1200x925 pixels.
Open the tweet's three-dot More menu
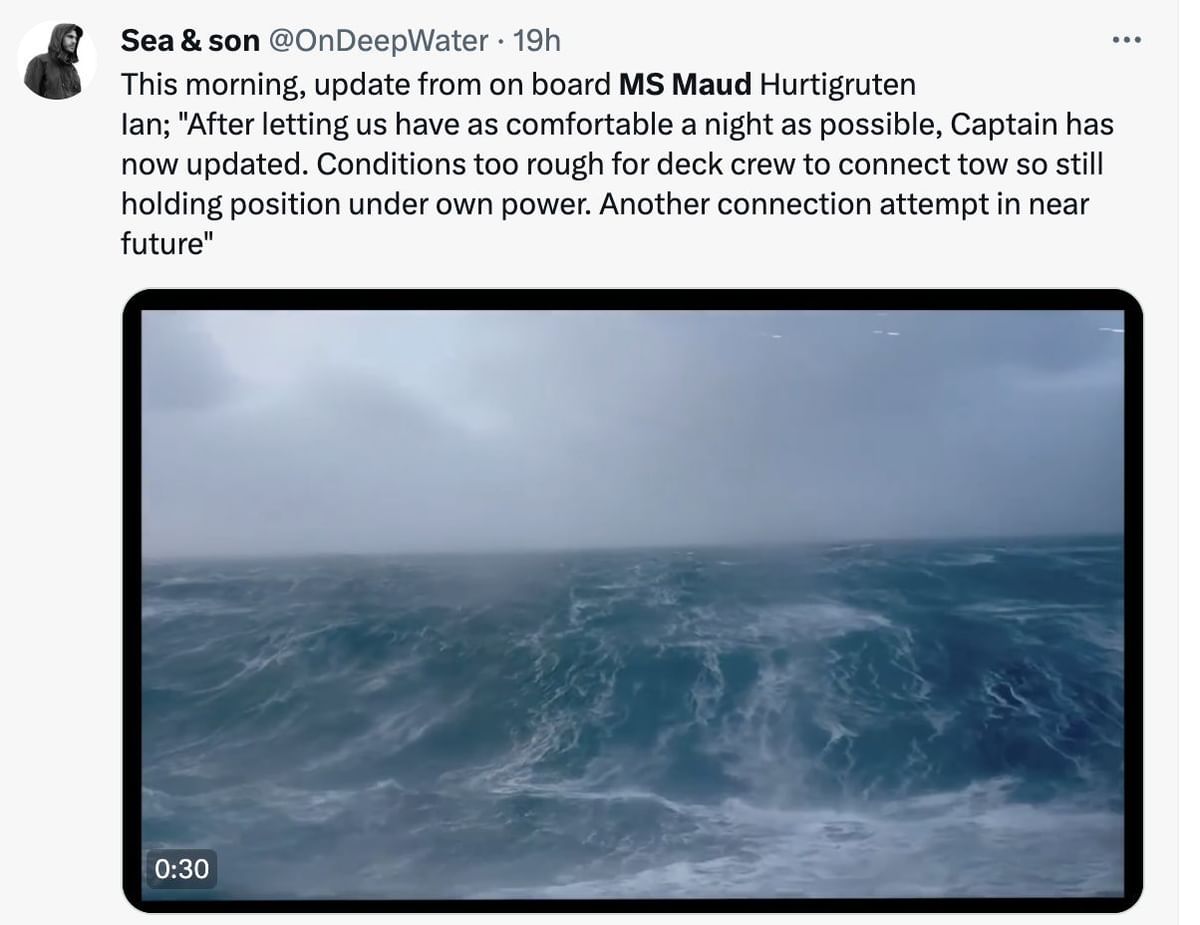[1126, 41]
